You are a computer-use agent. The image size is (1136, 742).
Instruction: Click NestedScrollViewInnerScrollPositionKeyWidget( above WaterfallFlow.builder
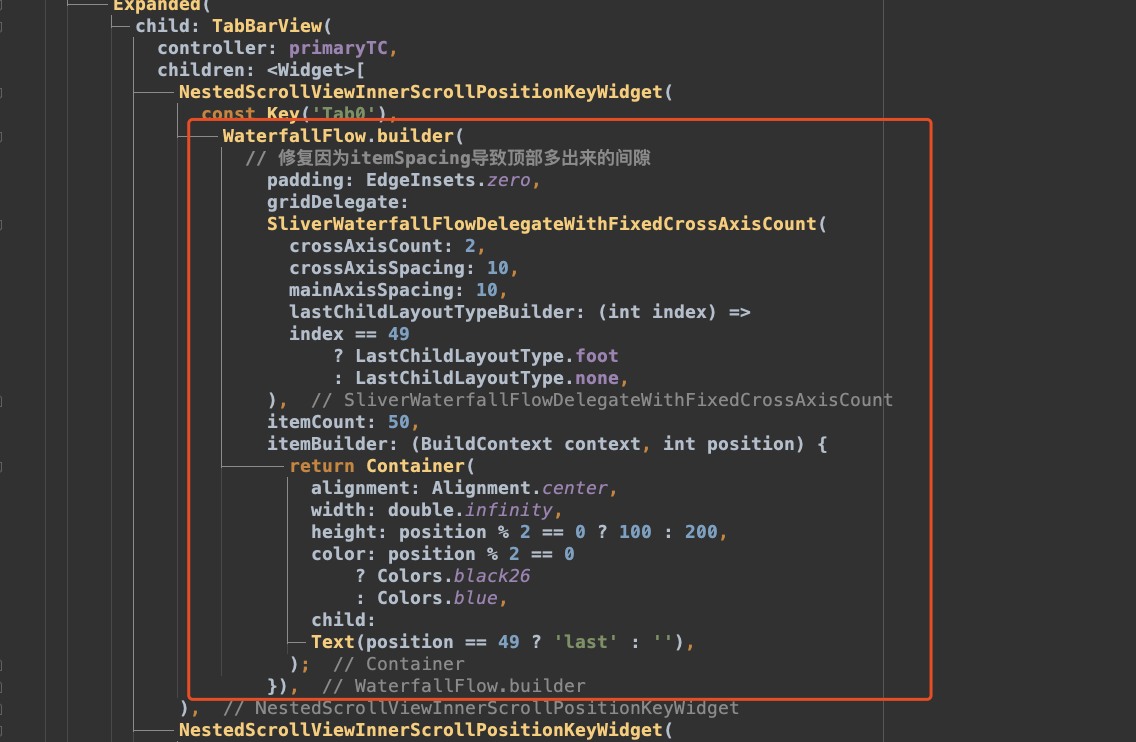pos(426,92)
